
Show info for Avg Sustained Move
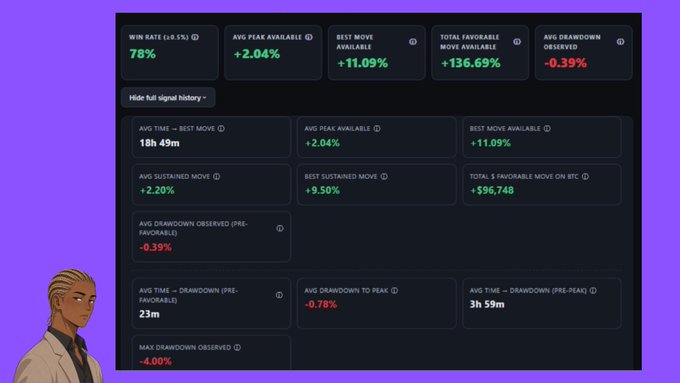[x=216, y=177]
